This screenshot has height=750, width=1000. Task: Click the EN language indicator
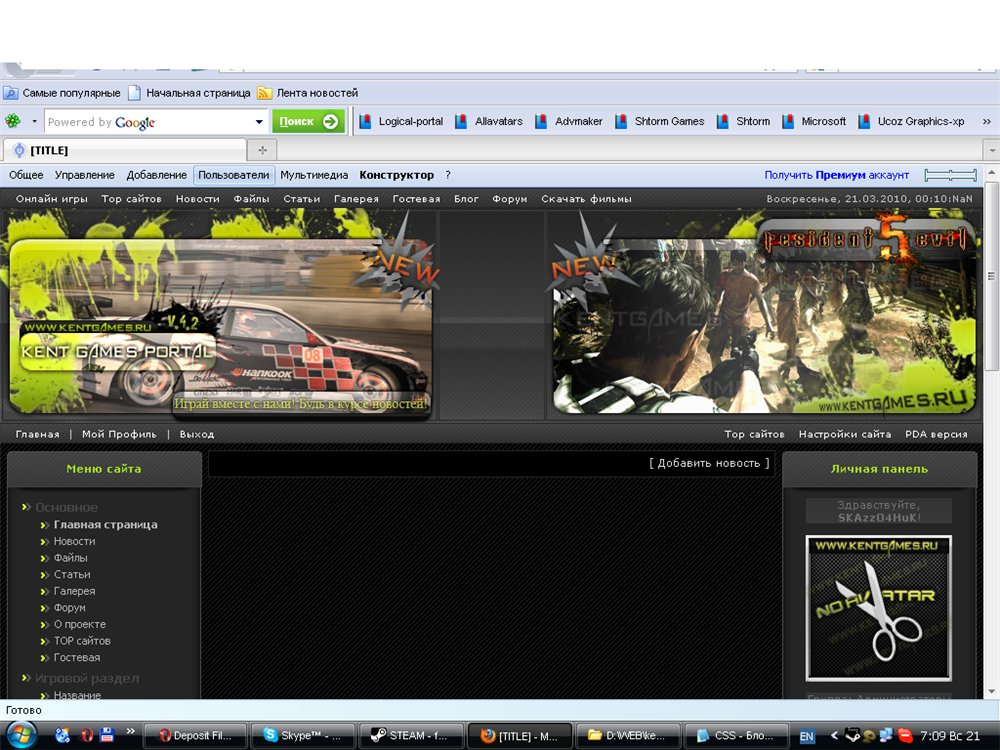(807, 737)
